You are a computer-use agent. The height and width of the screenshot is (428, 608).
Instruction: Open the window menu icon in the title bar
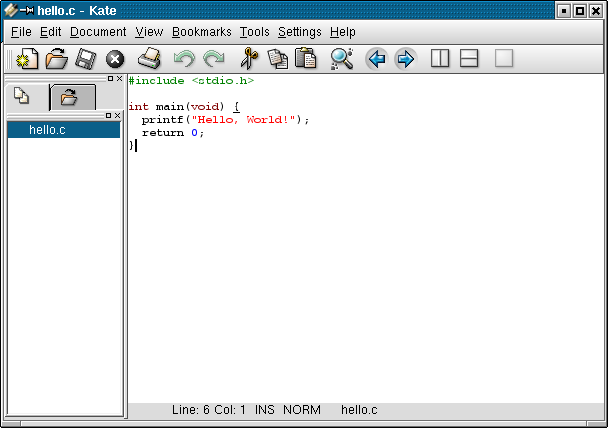(10, 10)
